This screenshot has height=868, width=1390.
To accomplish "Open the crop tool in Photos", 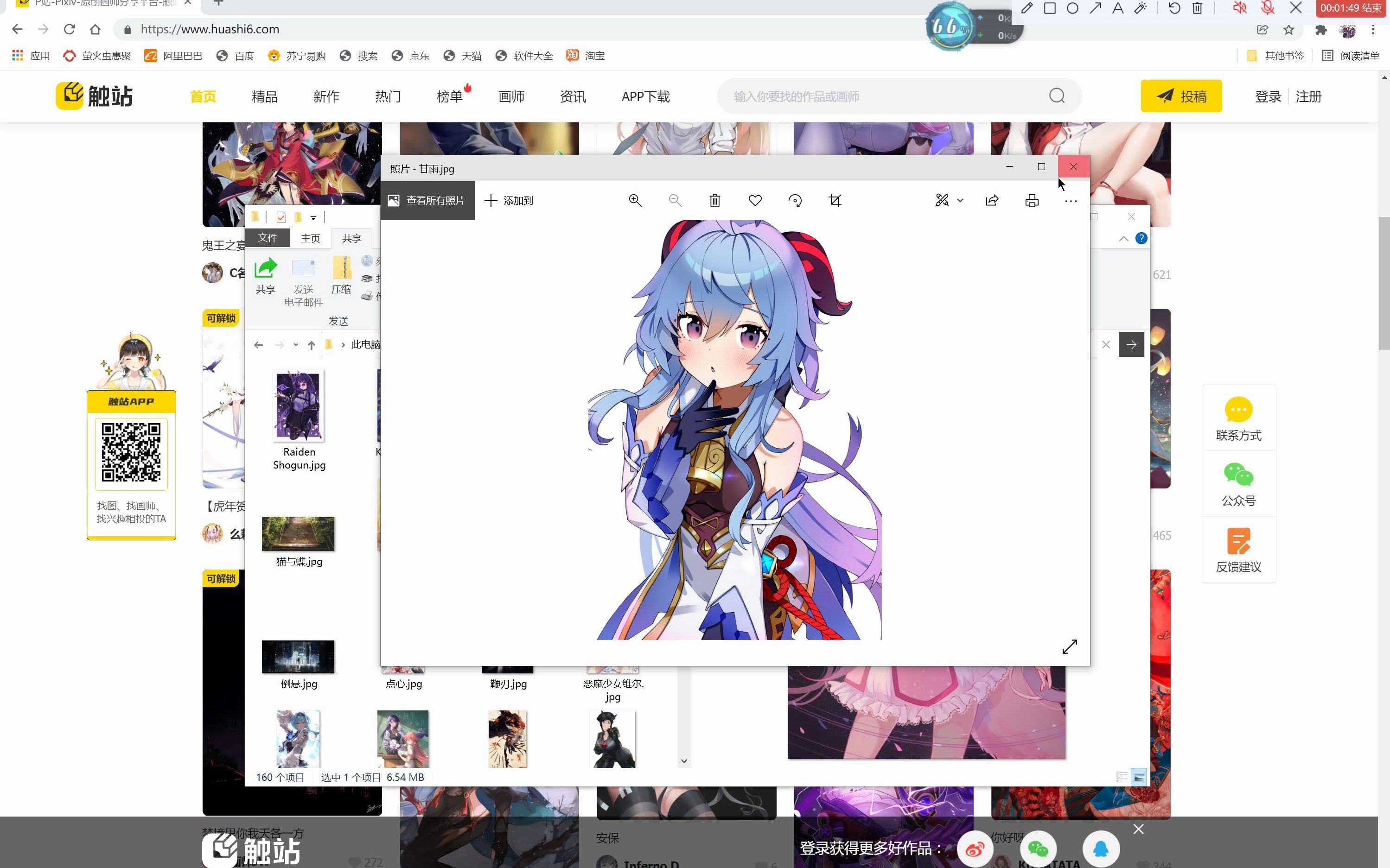I will pyautogui.click(x=835, y=200).
